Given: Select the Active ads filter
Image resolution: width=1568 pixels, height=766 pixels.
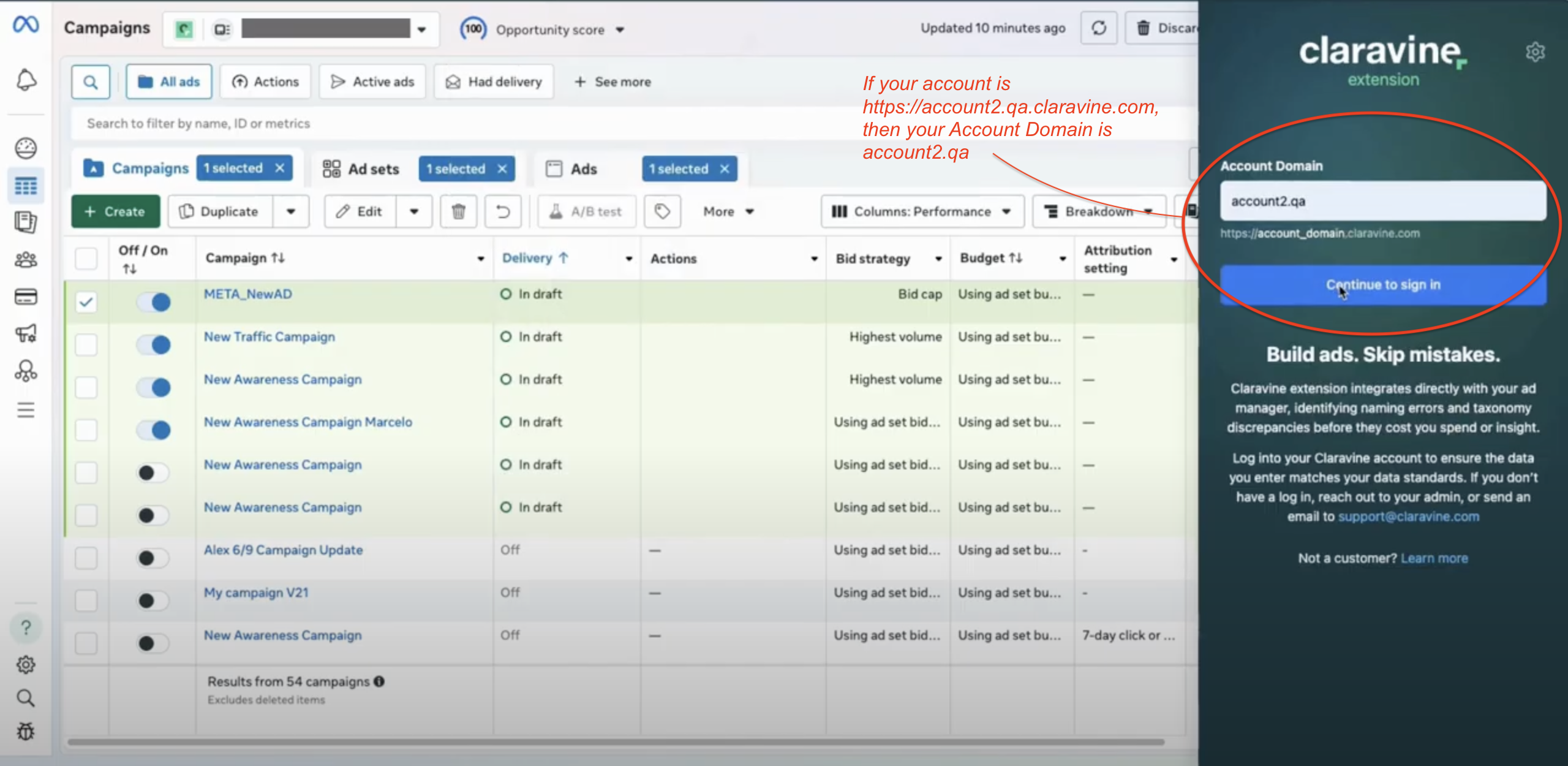Looking at the screenshot, I should [x=372, y=82].
